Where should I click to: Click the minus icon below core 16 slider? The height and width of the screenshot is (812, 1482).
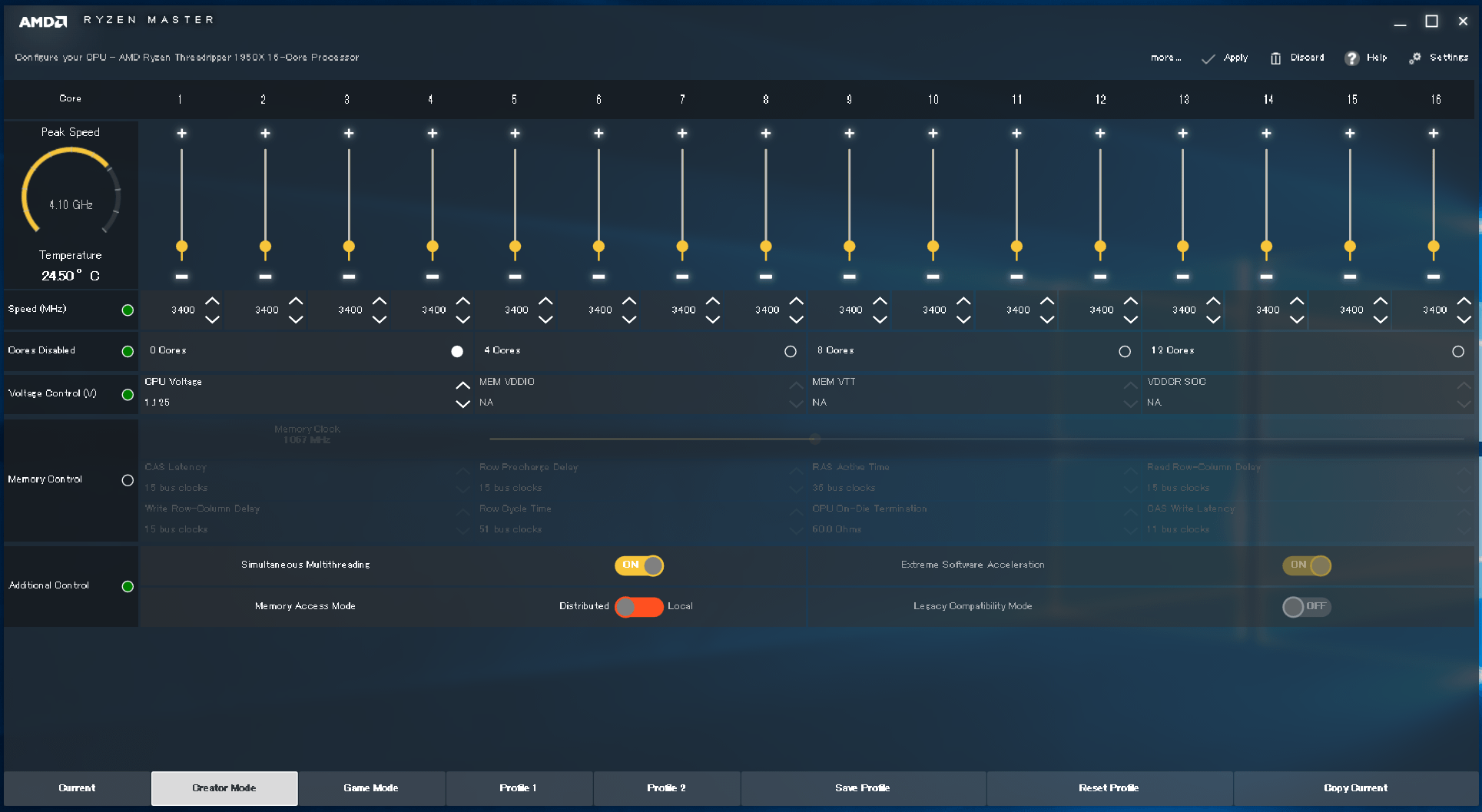[x=1433, y=276]
